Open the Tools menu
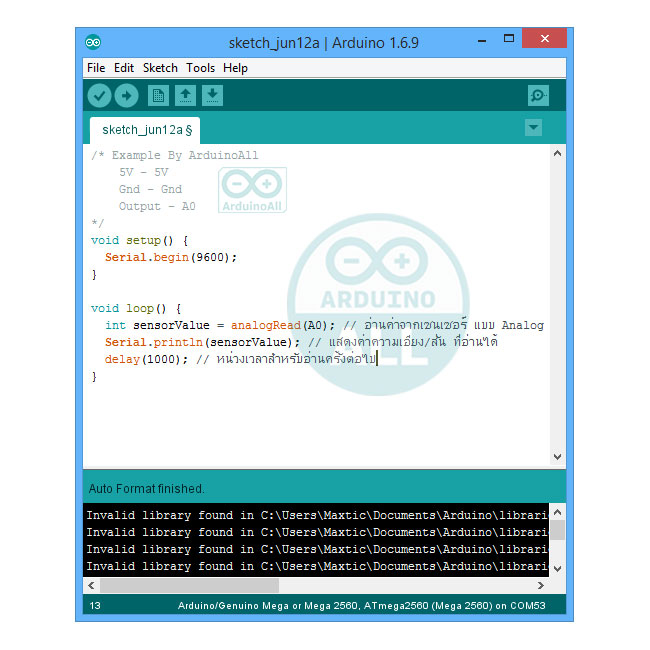Image resolution: width=650 pixels, height=650 pixels. coord(200,68)
